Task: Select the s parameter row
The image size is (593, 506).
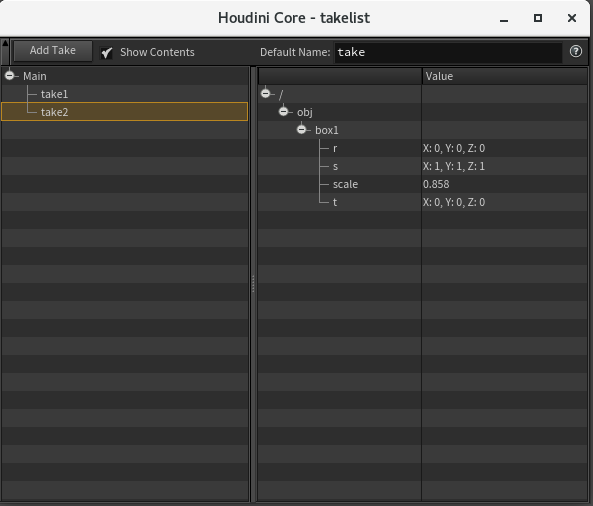Action: [x=422, y=166]
